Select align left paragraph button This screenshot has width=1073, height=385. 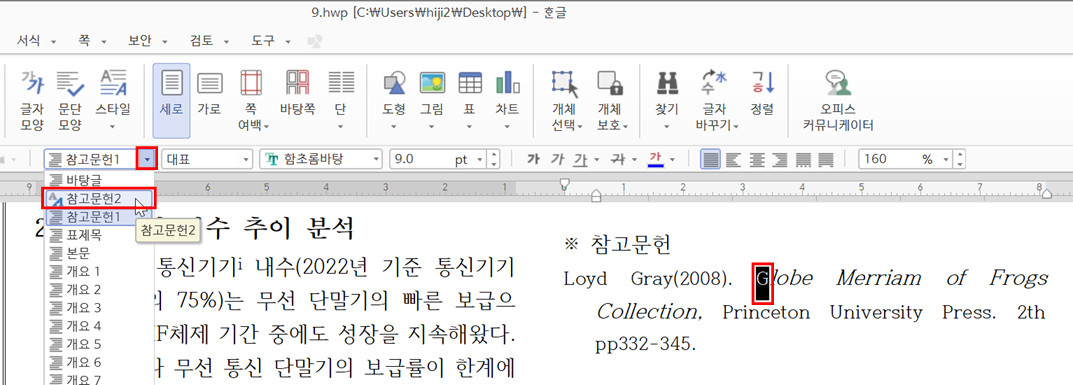[734, 159]
